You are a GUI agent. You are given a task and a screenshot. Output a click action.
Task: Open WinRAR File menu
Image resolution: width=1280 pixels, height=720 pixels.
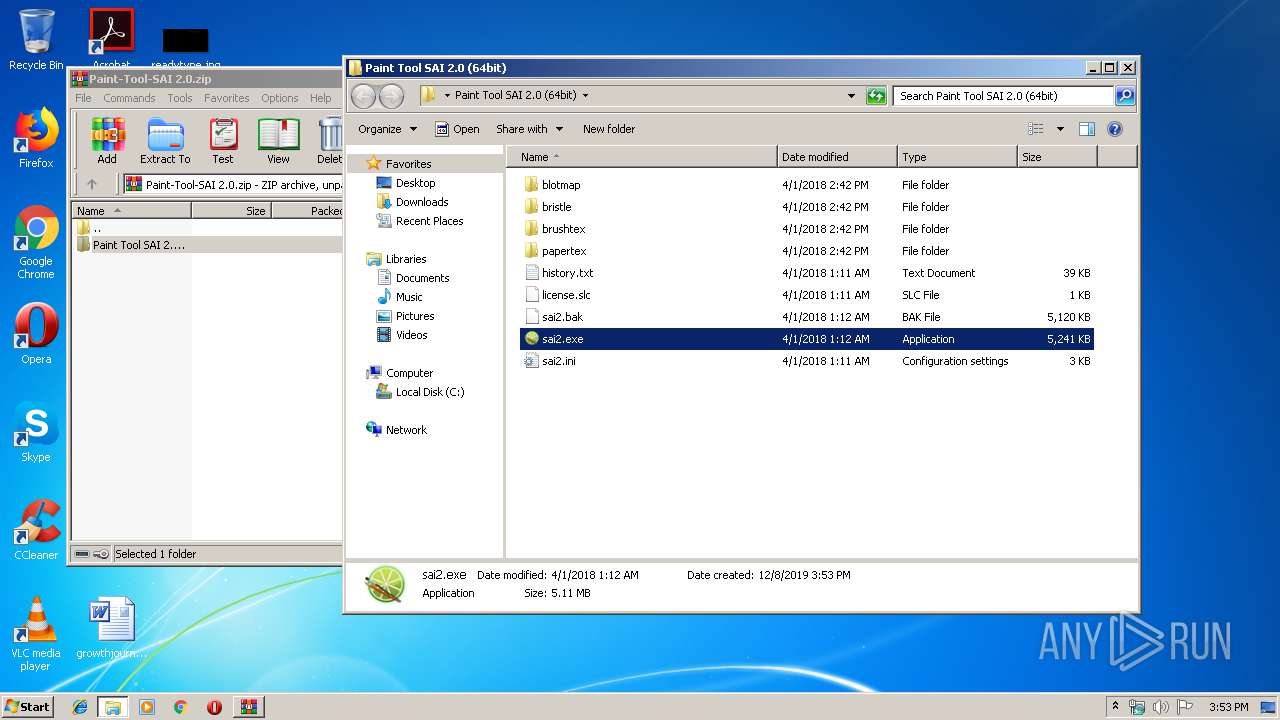83,98
